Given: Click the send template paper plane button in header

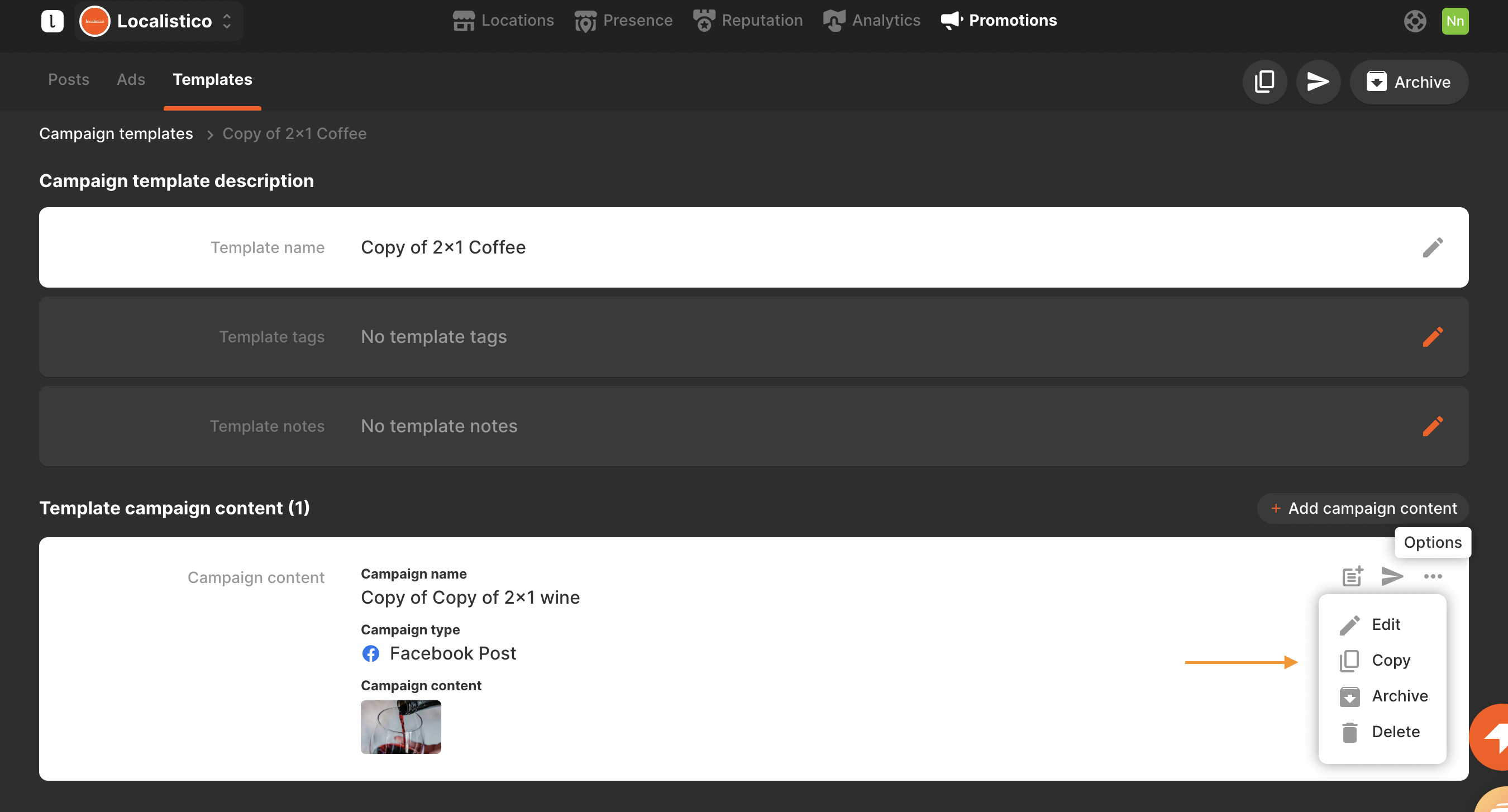Looking at the screenshot, I should coord(1318,82).
